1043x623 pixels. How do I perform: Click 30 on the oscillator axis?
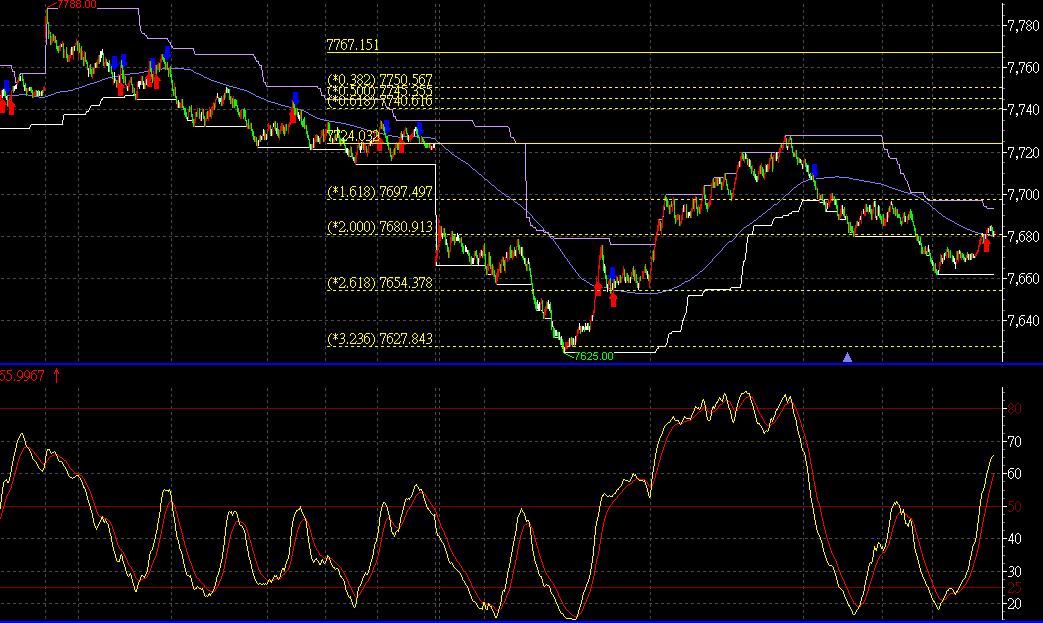click(x=1014, y=572)
